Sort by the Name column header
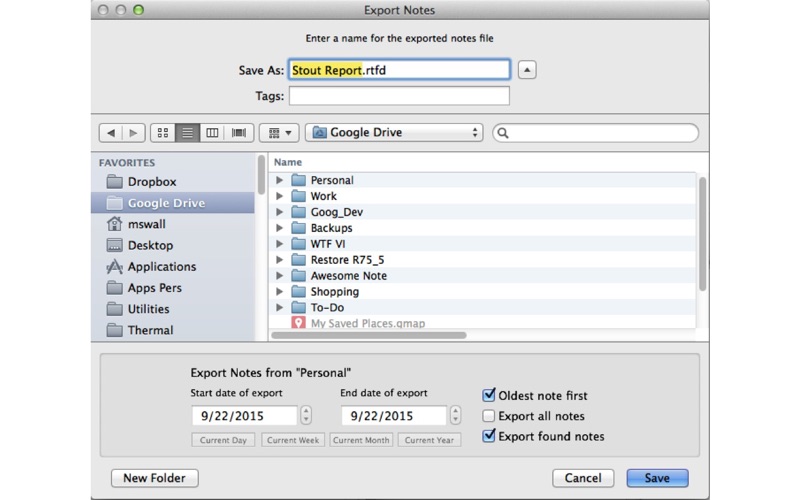This screenshot has width=800, height=500. click(x=288, y=162)
